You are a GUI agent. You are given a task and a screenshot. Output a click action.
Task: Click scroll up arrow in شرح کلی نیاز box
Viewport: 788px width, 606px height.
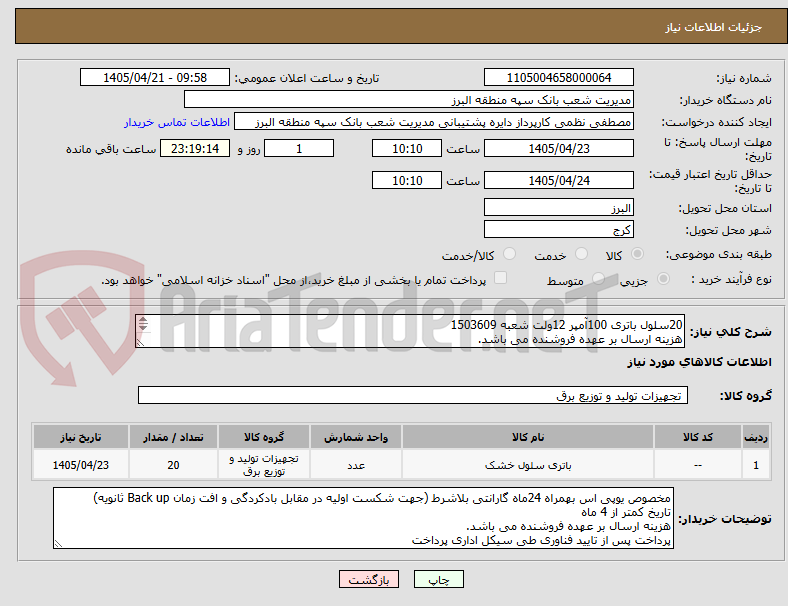pos(143,320)
